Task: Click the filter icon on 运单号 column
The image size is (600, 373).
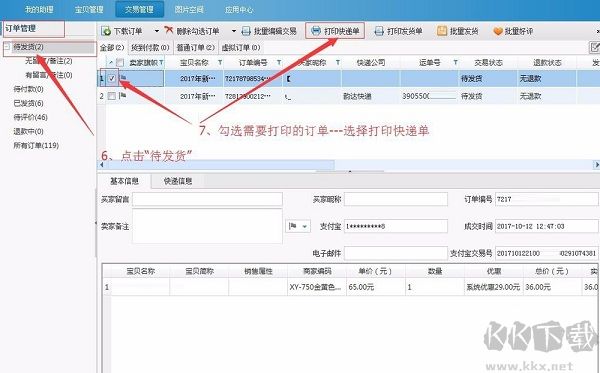Action: coord(456,62)
